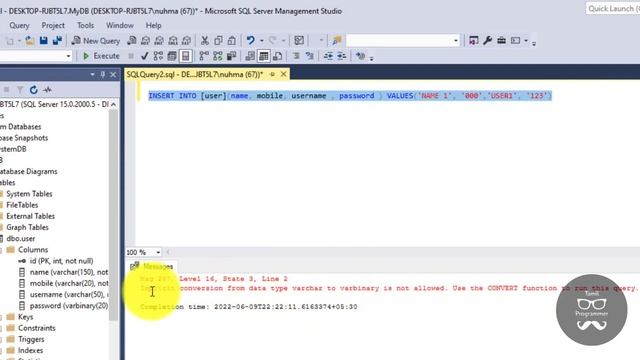This screenshot has height=360, width=640.
Task: Click the New Query button
Action: click(x=96, y=40)
